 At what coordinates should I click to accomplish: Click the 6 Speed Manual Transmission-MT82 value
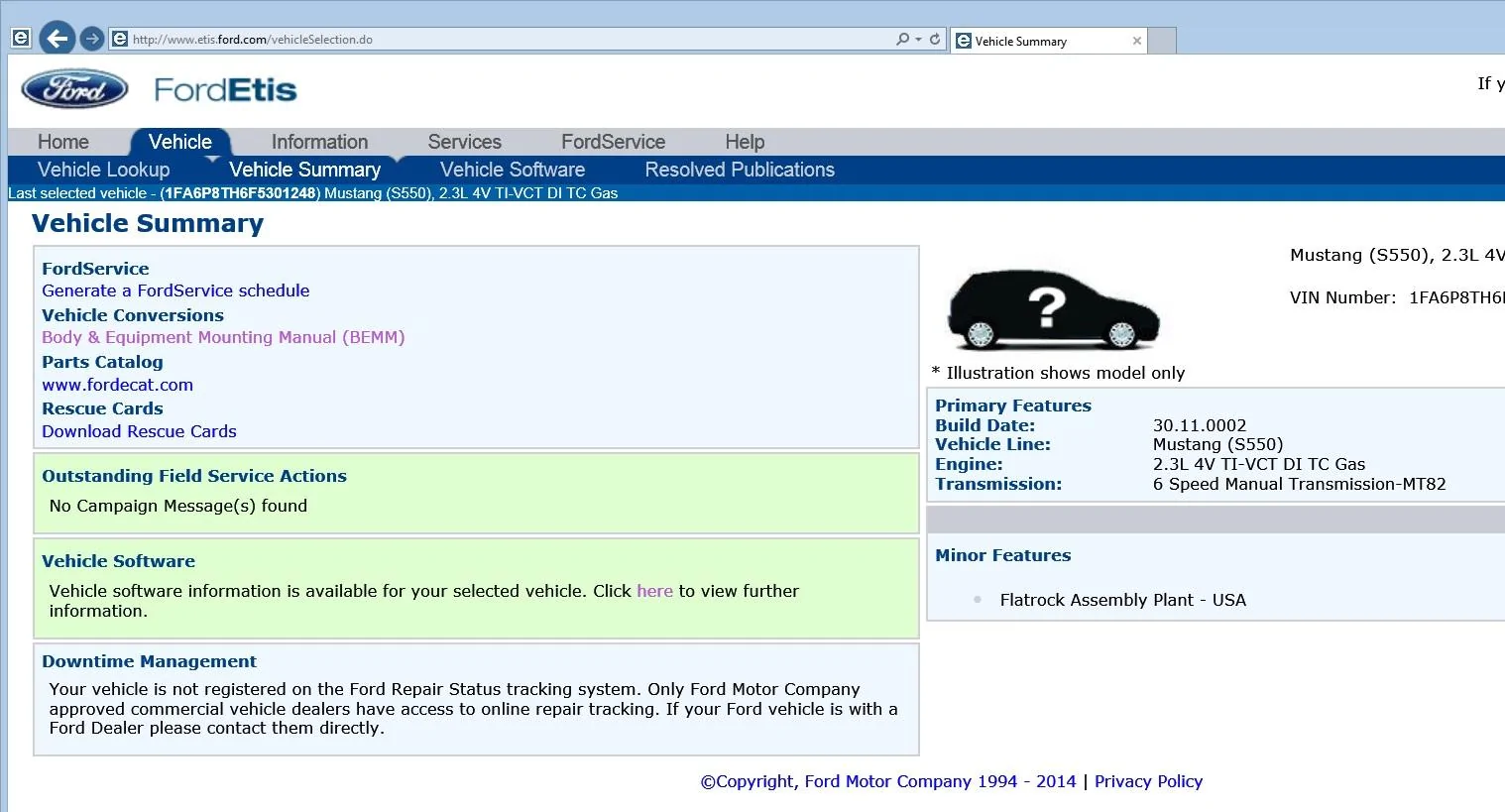click(x=1299, y=484)
